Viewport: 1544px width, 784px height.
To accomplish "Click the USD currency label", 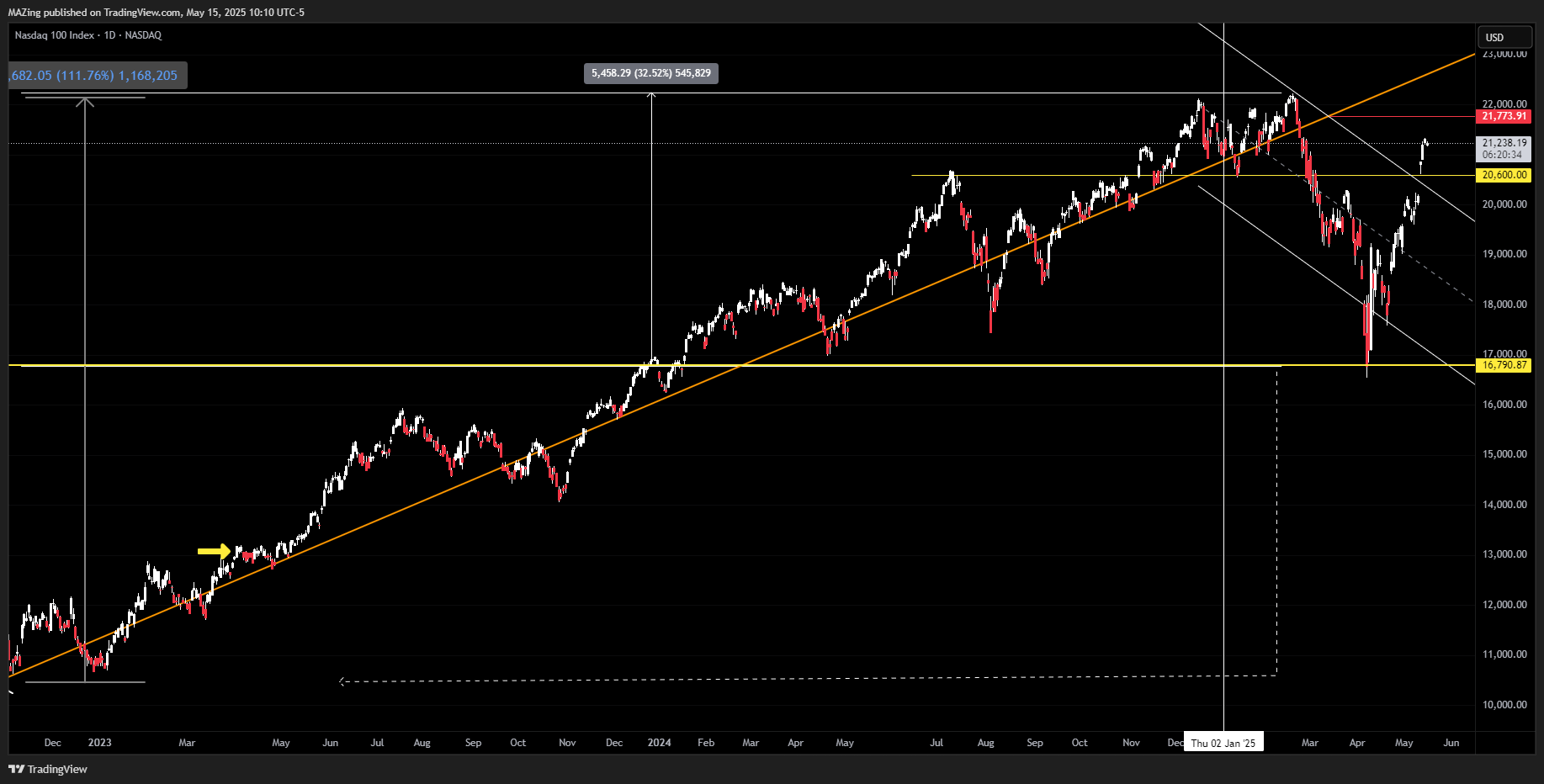I will pyautogui.click(x=1504, y=37).
